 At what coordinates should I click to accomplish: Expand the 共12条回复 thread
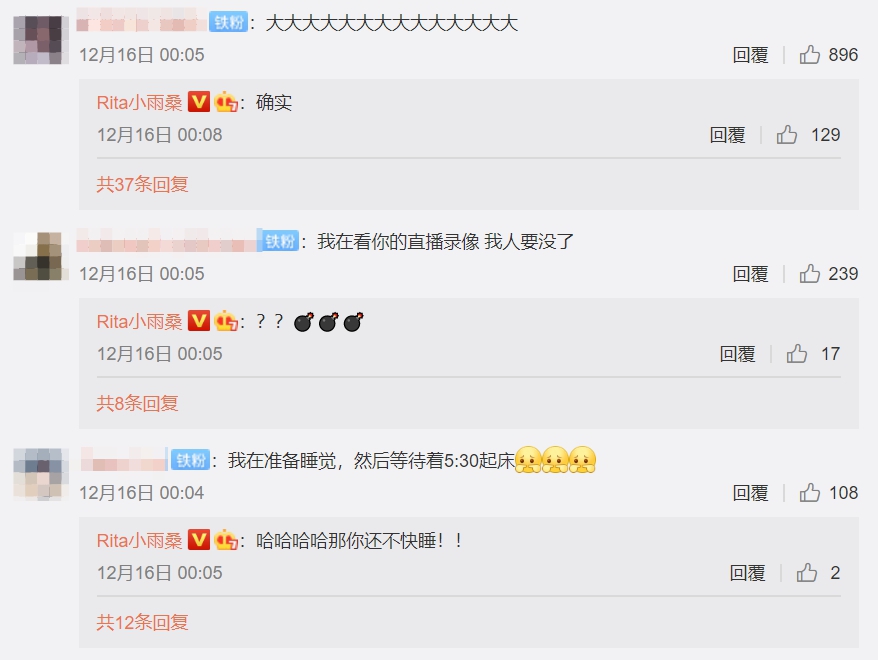(x=142, y=621)
